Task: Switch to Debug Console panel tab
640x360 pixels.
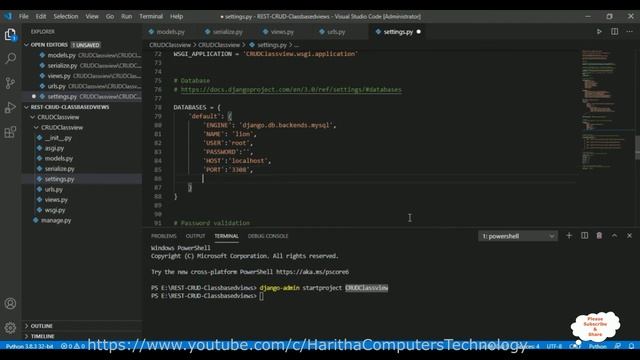Action: (x=268, y=236)
